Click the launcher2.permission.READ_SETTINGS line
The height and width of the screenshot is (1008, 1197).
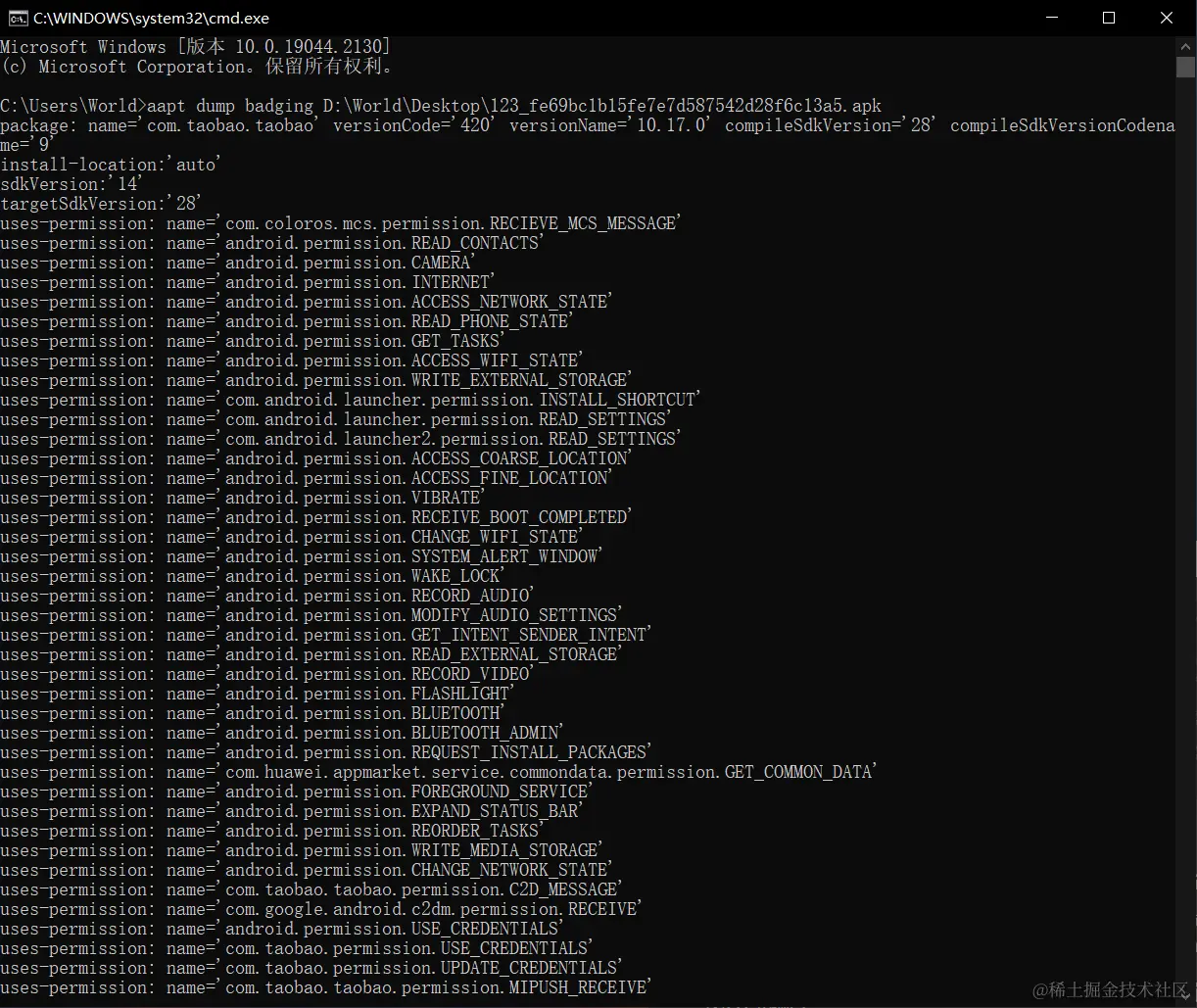(x=341, y=439)
